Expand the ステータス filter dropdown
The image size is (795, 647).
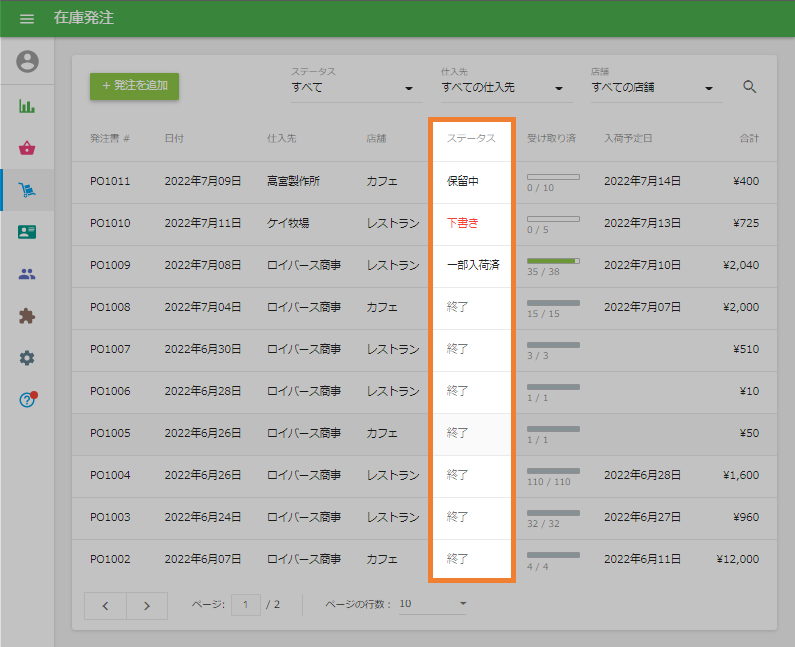(354, 88)
